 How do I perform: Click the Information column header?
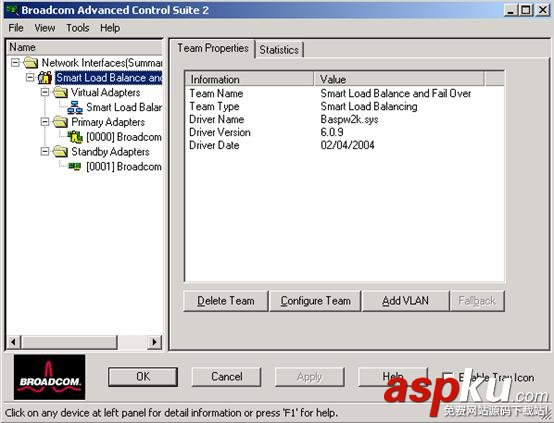[x=249, y=79]
